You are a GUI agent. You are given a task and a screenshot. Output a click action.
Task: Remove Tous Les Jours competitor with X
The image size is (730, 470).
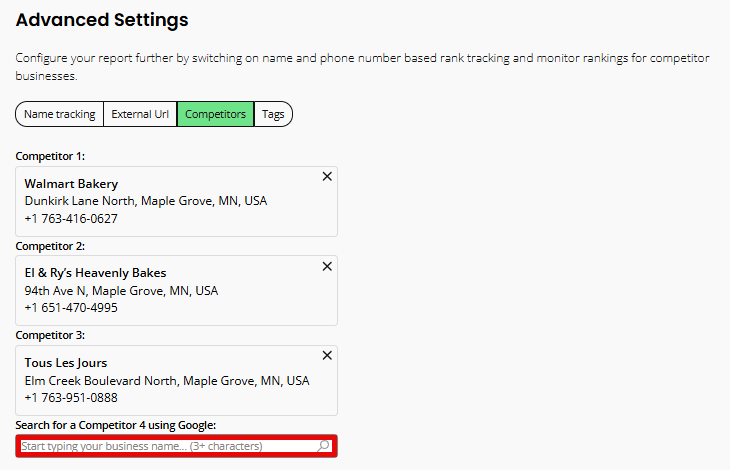point(327,356)
